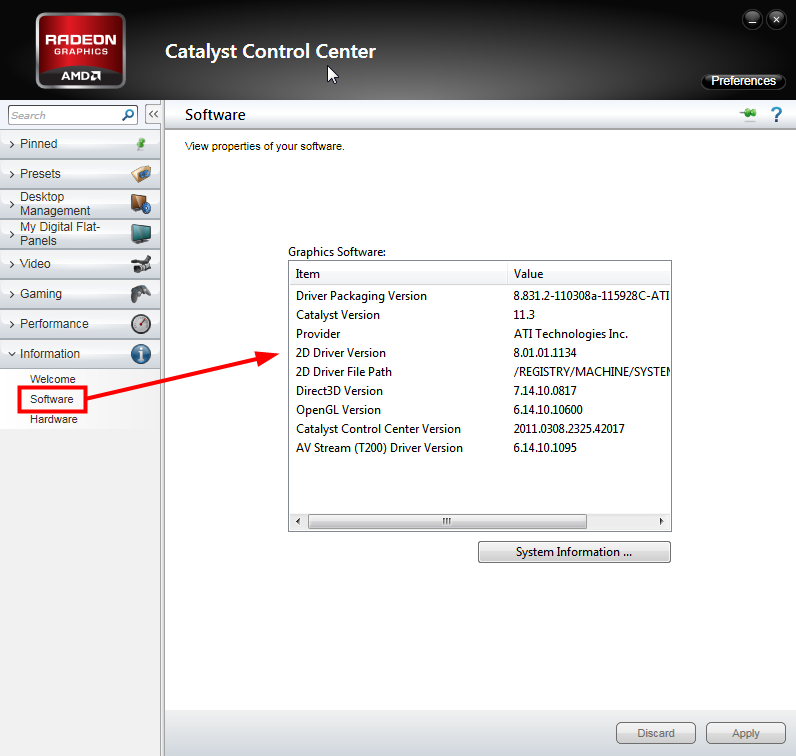796x756 pixels.
Task: Pin the Software page with the pin icon
Action: [748, 114]
